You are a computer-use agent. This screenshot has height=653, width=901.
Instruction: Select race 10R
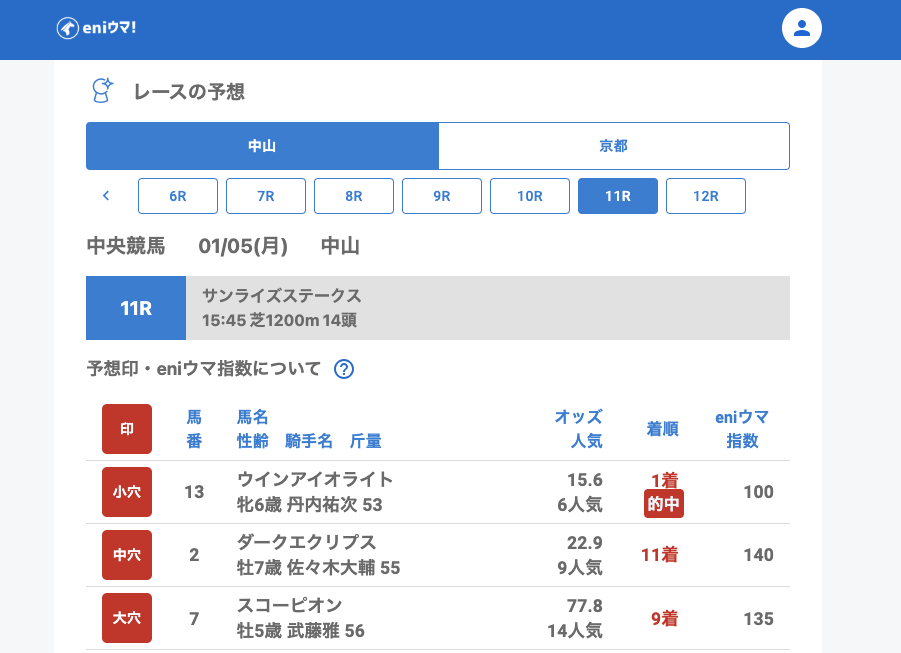pos(530,196)
